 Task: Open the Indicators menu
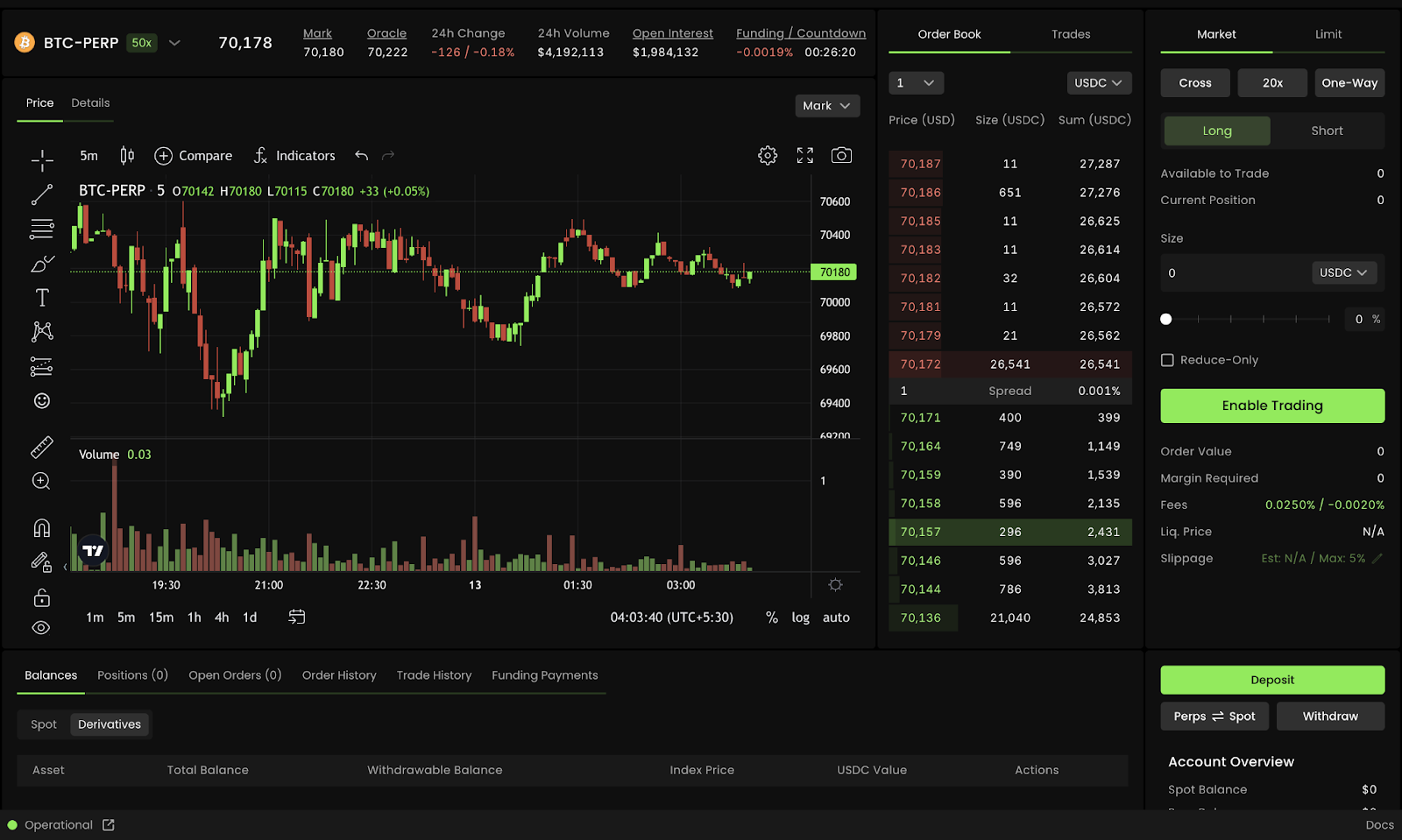(294, 156)
